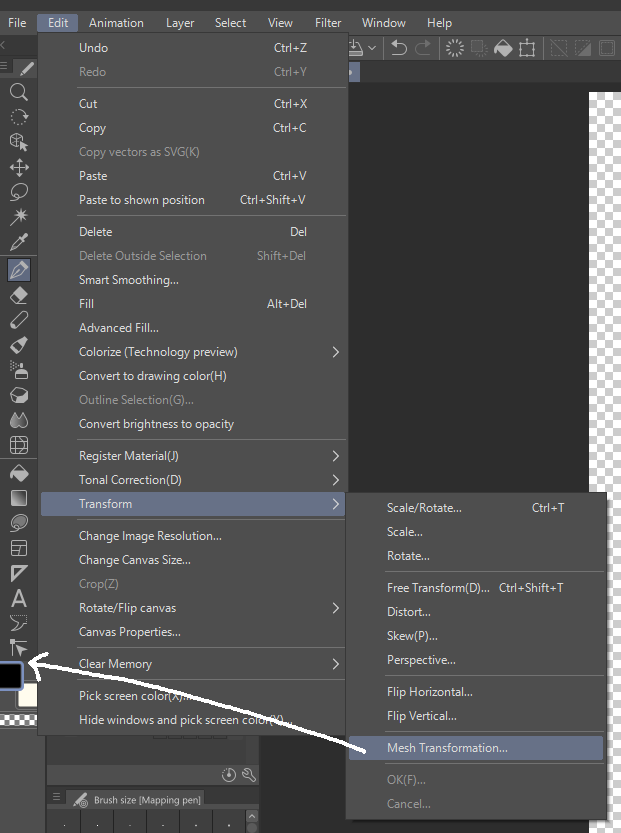Screen dimensions: 621x833
Task: Open the Layer menu
Action: click(x=180, y=23)
